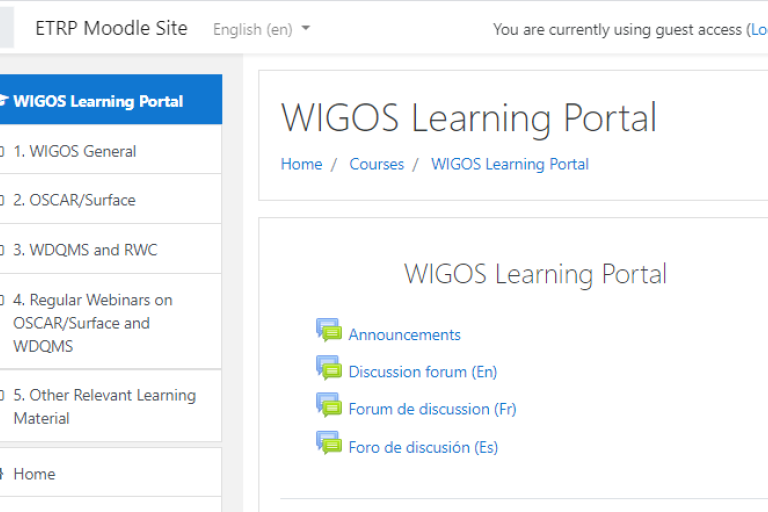Click the graduation cap icon in sidebar
This screenshot has height=512, width=768.
click(x=3, y=101)
